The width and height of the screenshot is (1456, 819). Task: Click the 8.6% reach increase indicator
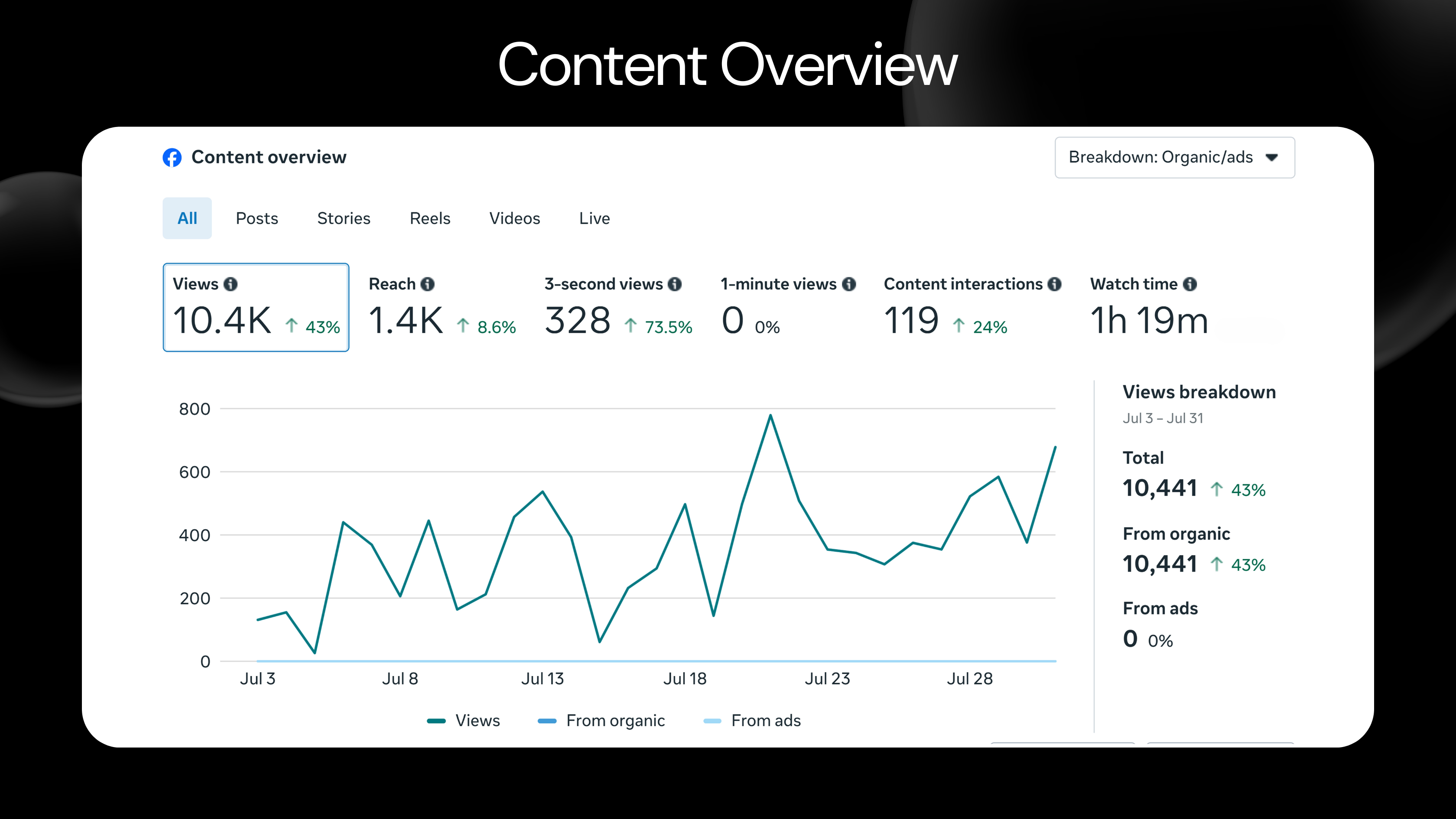coord(486,327)
